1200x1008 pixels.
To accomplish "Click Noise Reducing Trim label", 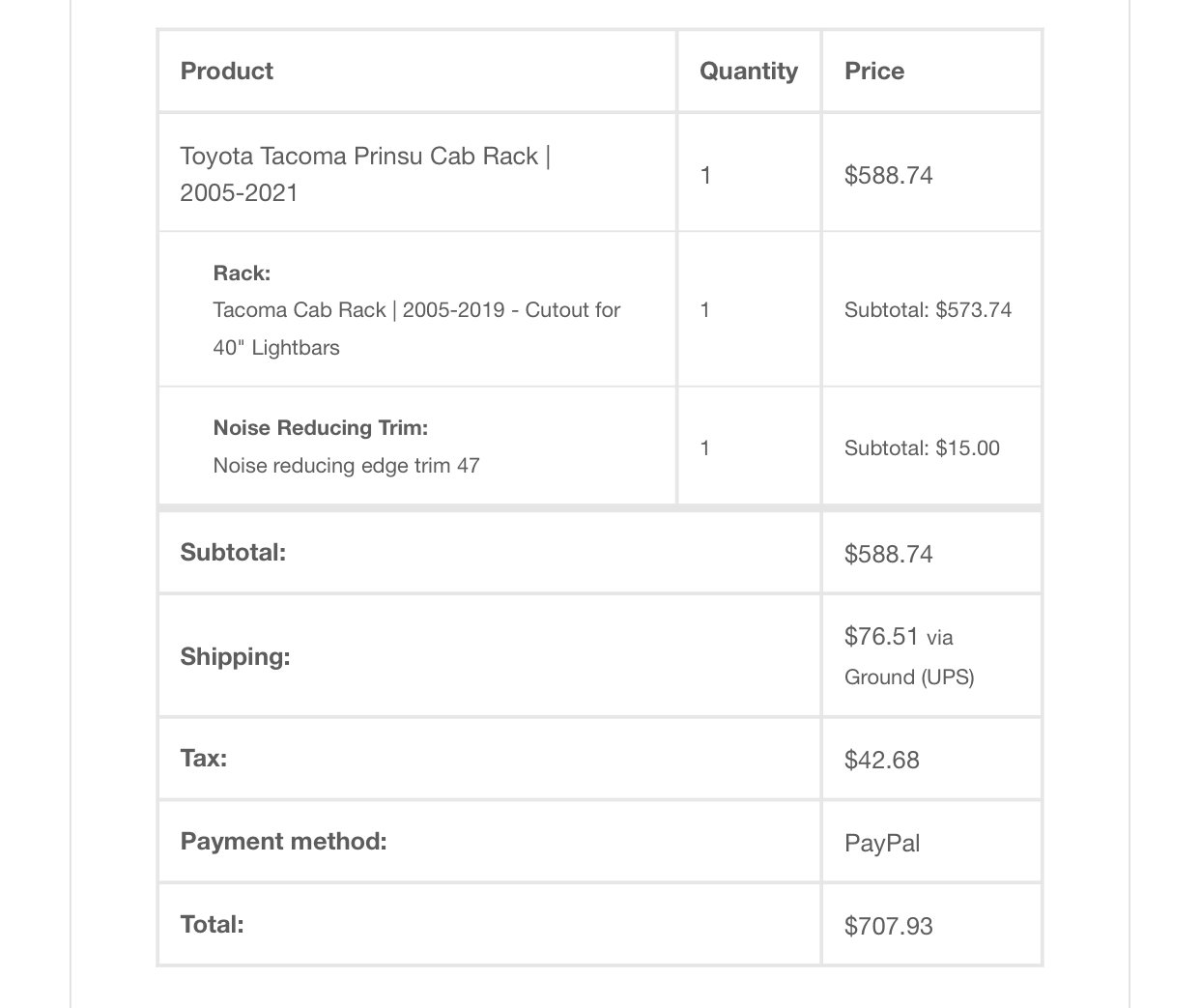I will [x=320, y=427].
